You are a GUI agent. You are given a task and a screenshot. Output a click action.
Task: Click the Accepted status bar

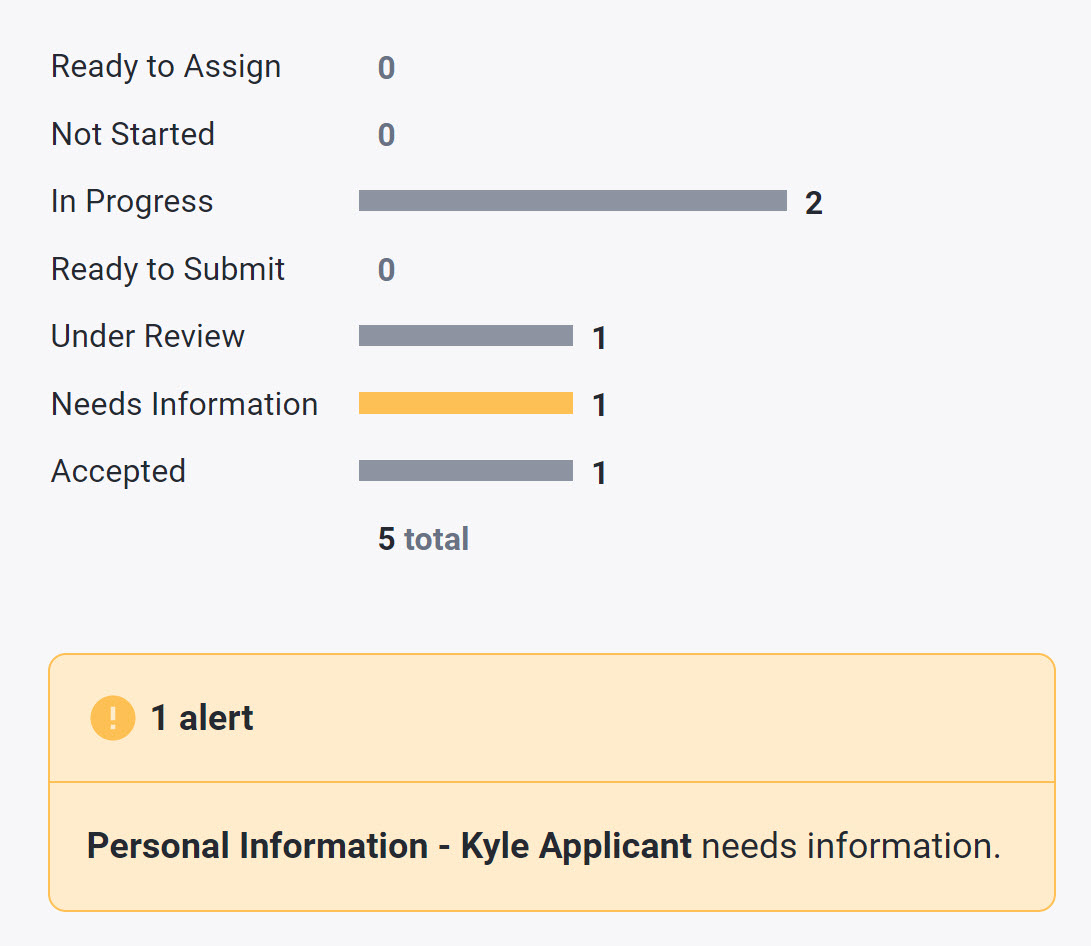[x=465, y=471]
